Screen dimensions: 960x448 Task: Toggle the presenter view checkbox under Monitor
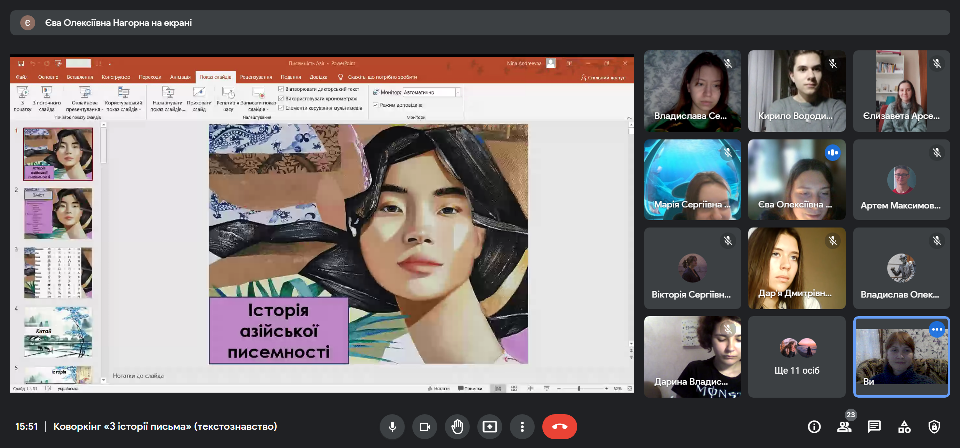click(376, 104)
